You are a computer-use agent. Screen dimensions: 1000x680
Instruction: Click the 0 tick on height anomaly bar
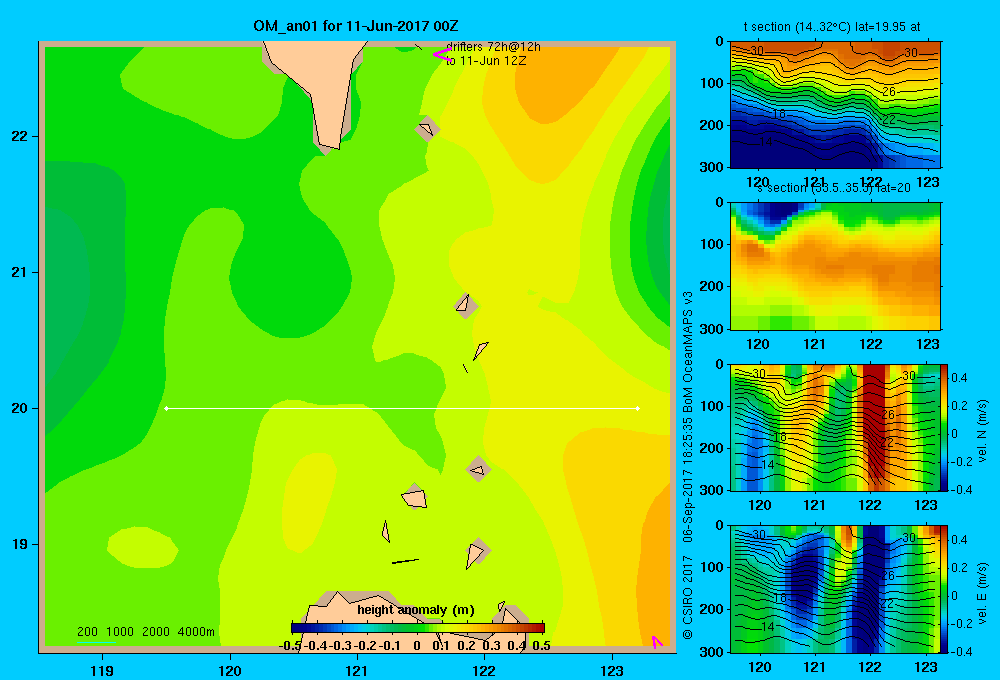coord(417,646)
